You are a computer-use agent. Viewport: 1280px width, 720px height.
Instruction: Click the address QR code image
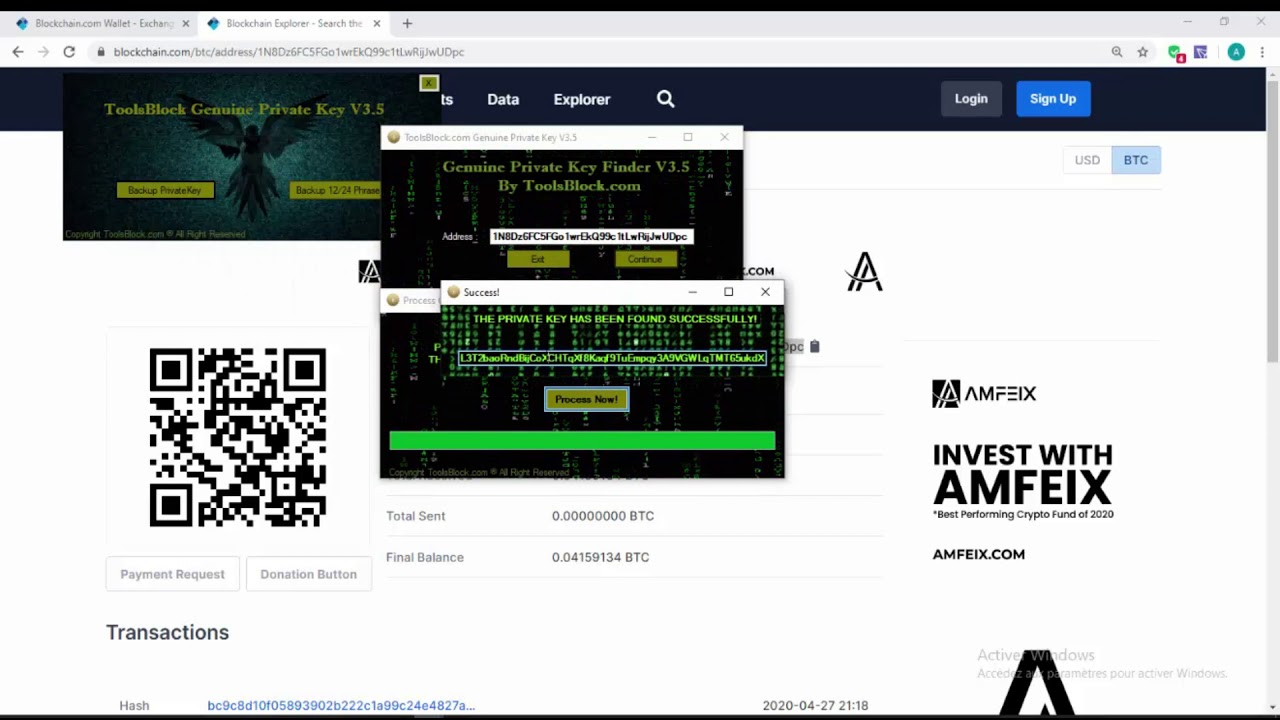238,437
